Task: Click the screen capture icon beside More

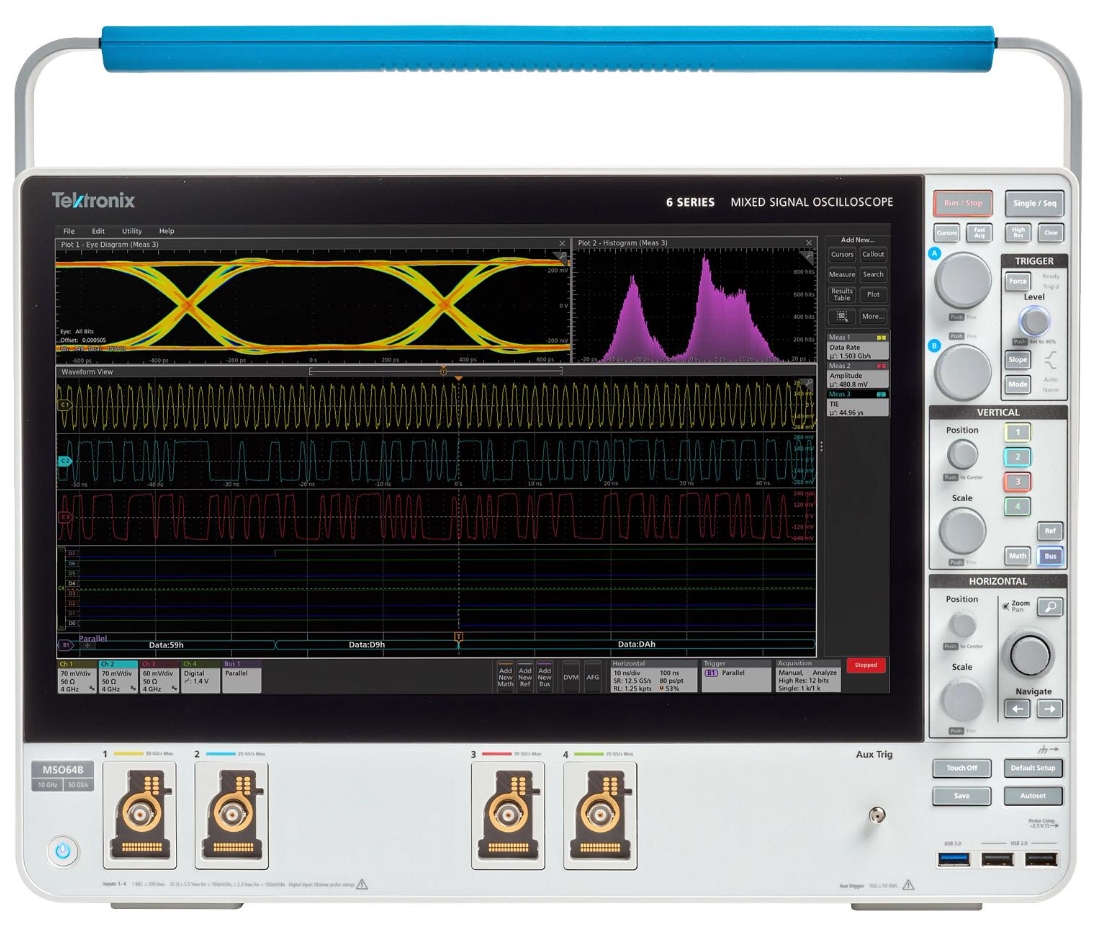Action: click(x=842, y=315)
